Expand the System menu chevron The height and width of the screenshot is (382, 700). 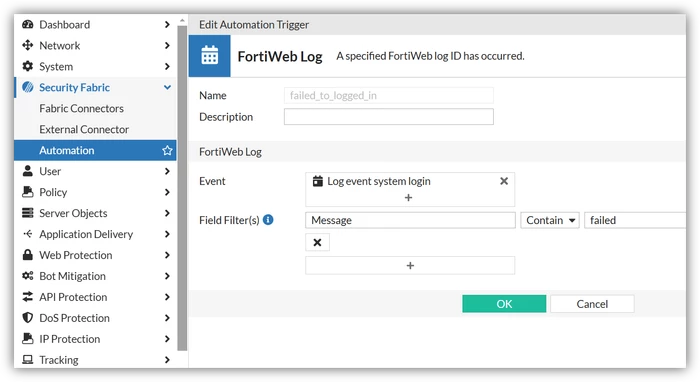pos(167,66)
